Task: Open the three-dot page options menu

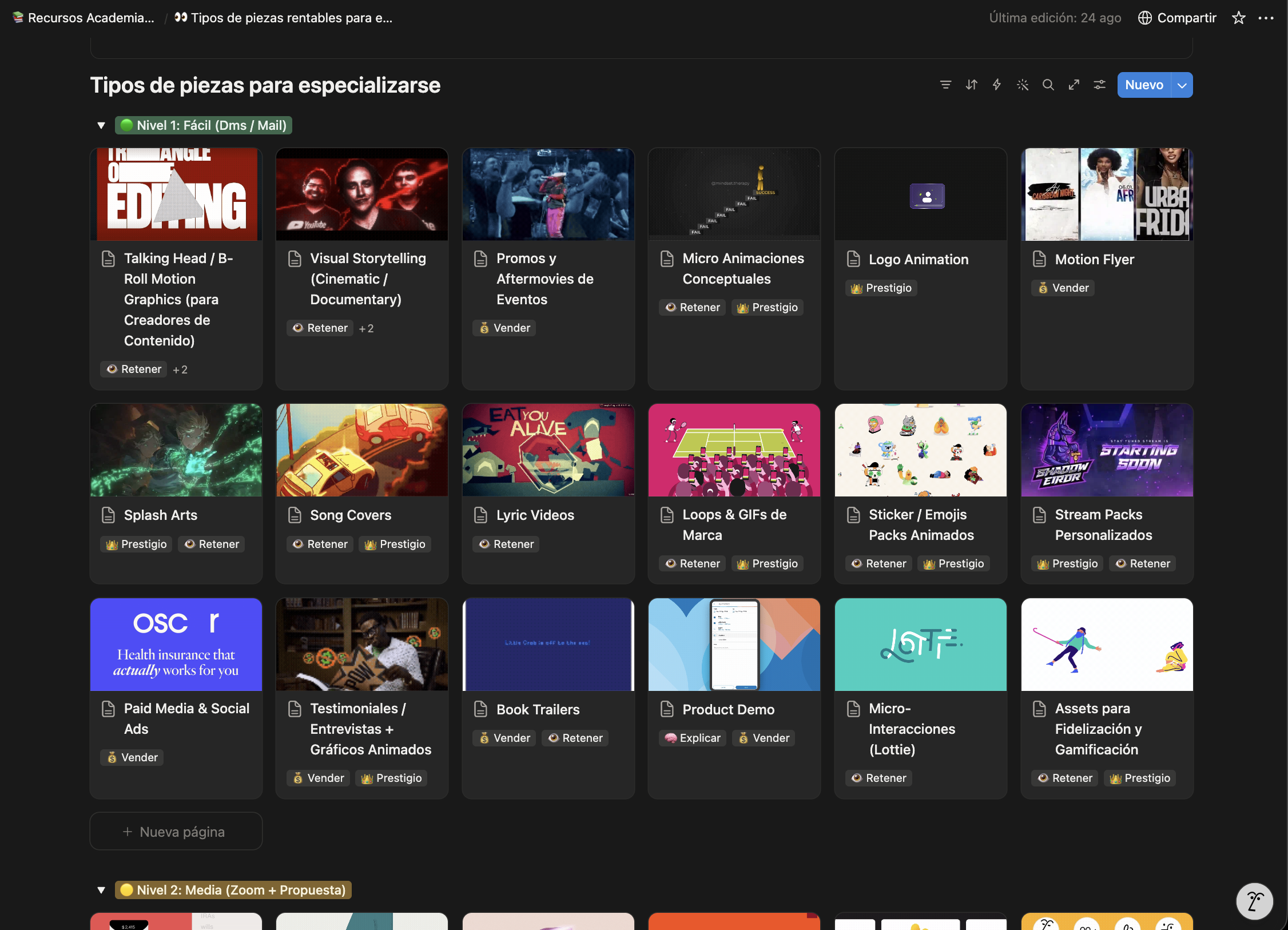Action: click(1266, 18)
